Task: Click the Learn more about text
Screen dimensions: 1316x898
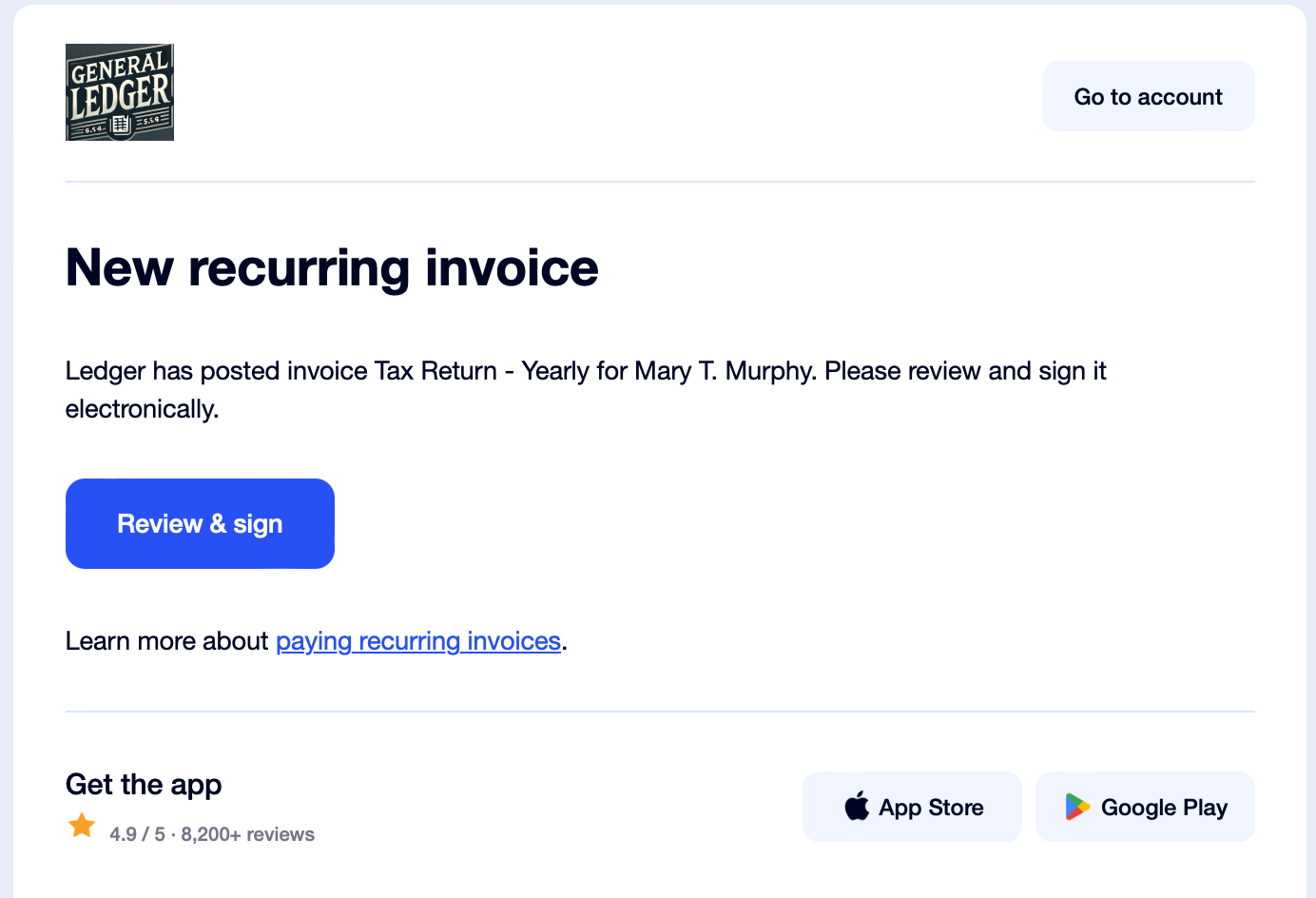Action: (x=167, y=641)
